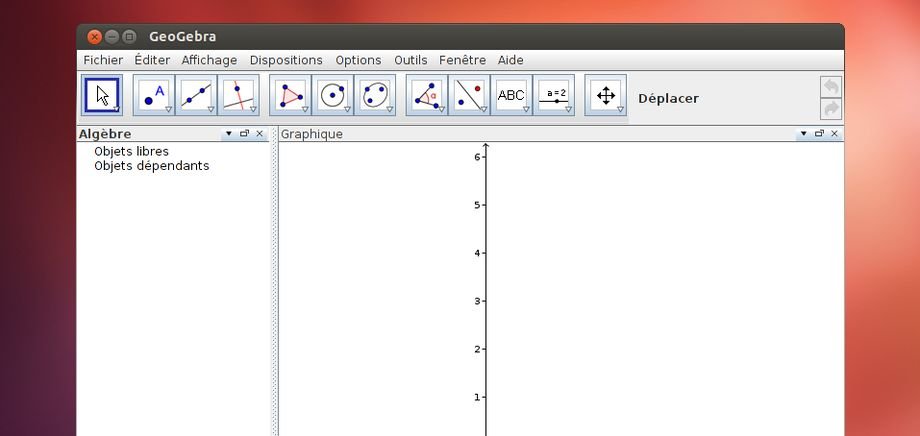Expand the Algèbre panel dropdown triangle
Screen dimensions: 920x436
pyautogui.click(x=228, y=133)
